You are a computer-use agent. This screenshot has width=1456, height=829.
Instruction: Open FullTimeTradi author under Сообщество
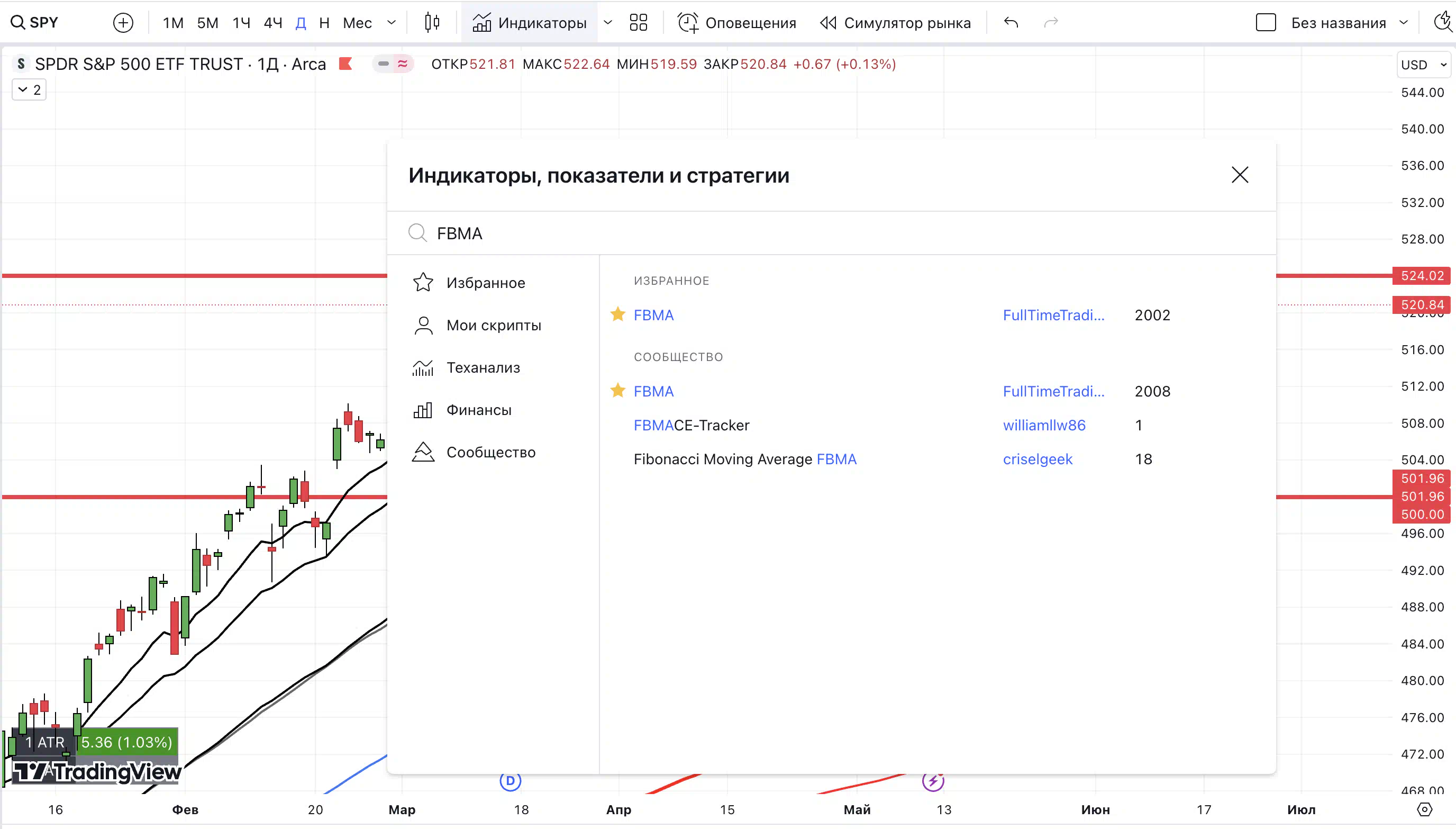(x=1054, y=391)
